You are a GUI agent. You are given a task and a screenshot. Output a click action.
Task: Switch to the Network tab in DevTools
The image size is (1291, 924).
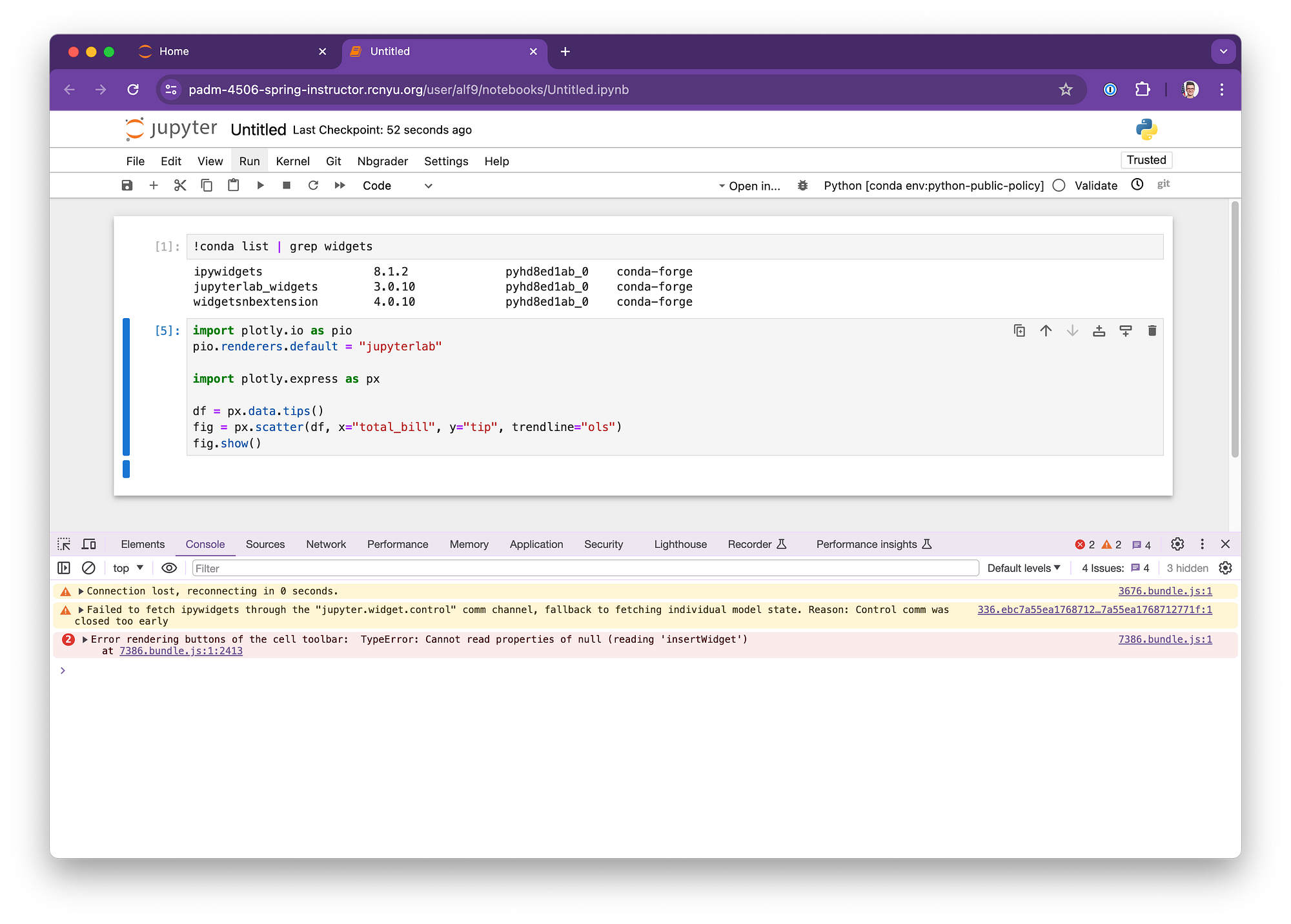pos(326,544)
